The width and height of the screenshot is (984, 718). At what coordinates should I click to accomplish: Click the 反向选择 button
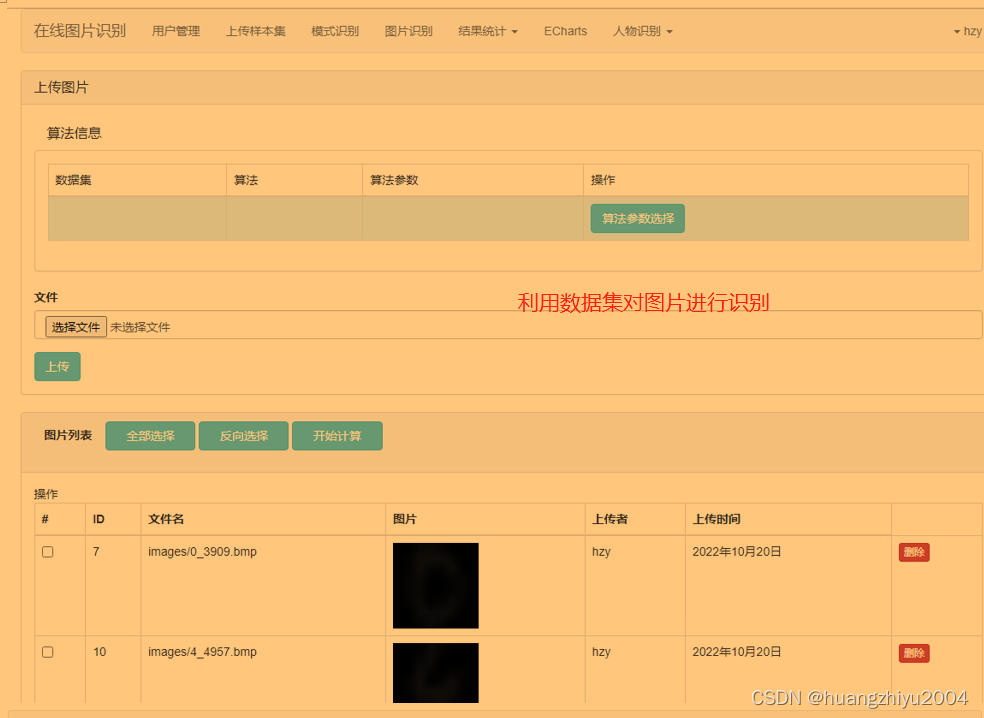pyautogui.click(x=243, y=436)
